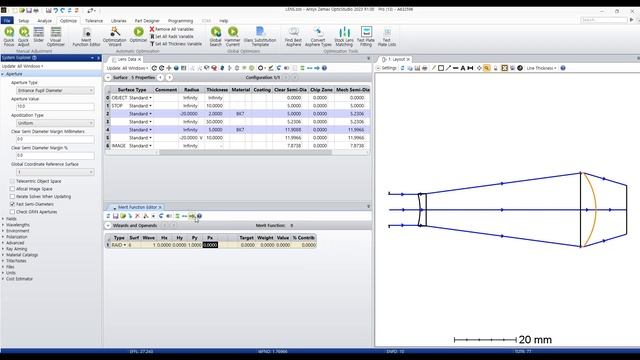Start Global Search optimizer
Screen dimensions: 640x360
coord(216,36)
